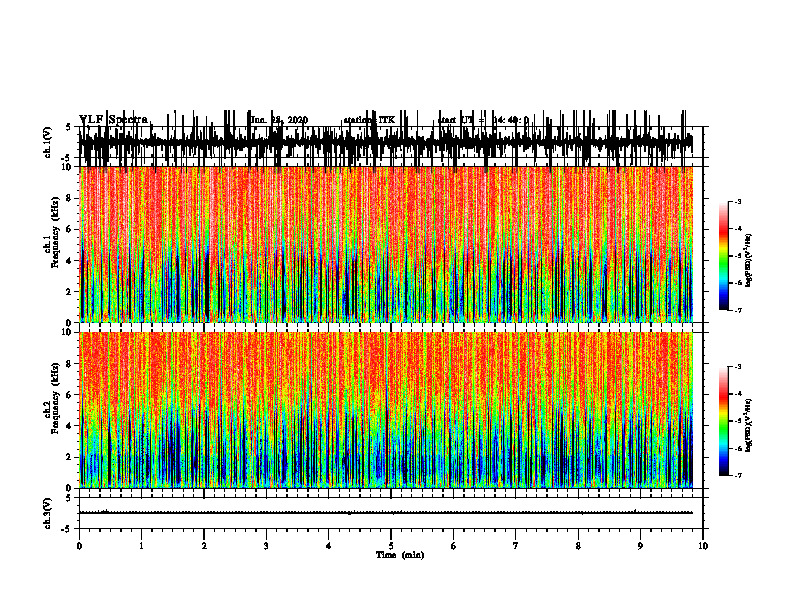Click the ch.1 spectrogram color scale bar
The width and height of the screenshot is (792, 612).
(724, 256)
